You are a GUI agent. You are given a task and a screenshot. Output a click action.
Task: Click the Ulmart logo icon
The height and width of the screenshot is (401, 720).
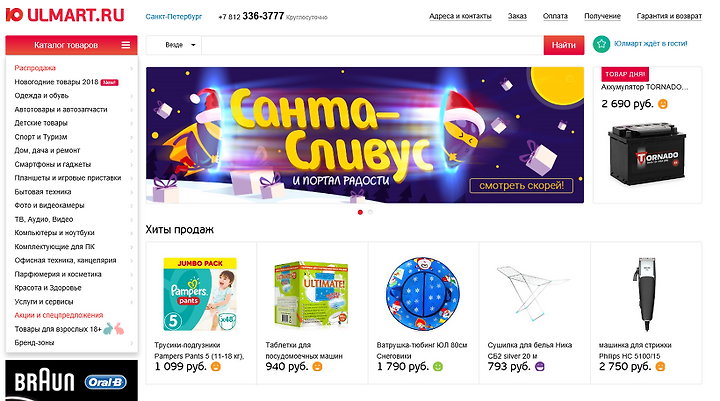point(14,15)
